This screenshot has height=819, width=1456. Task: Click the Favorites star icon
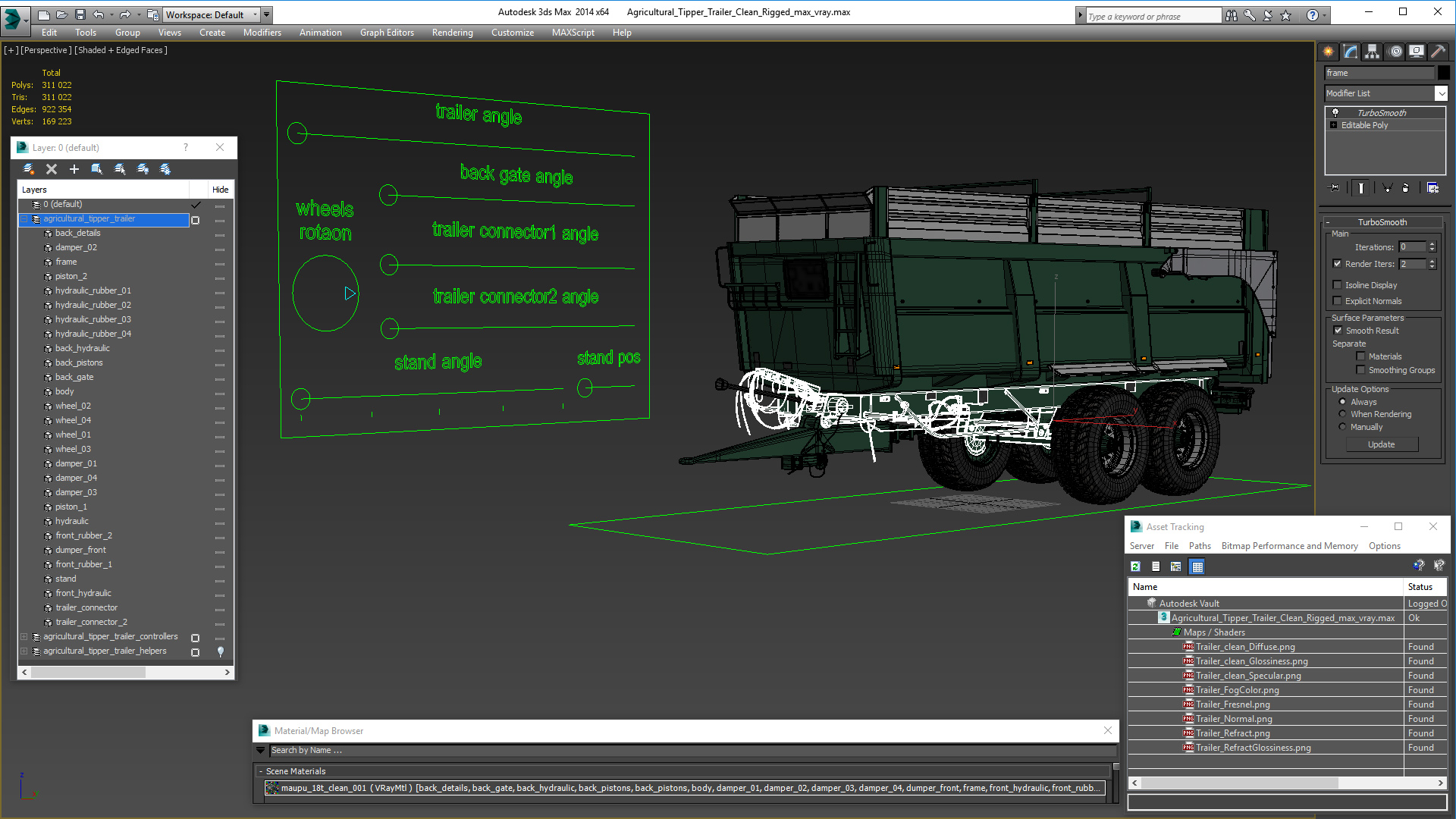click(x=1285, y=15)
